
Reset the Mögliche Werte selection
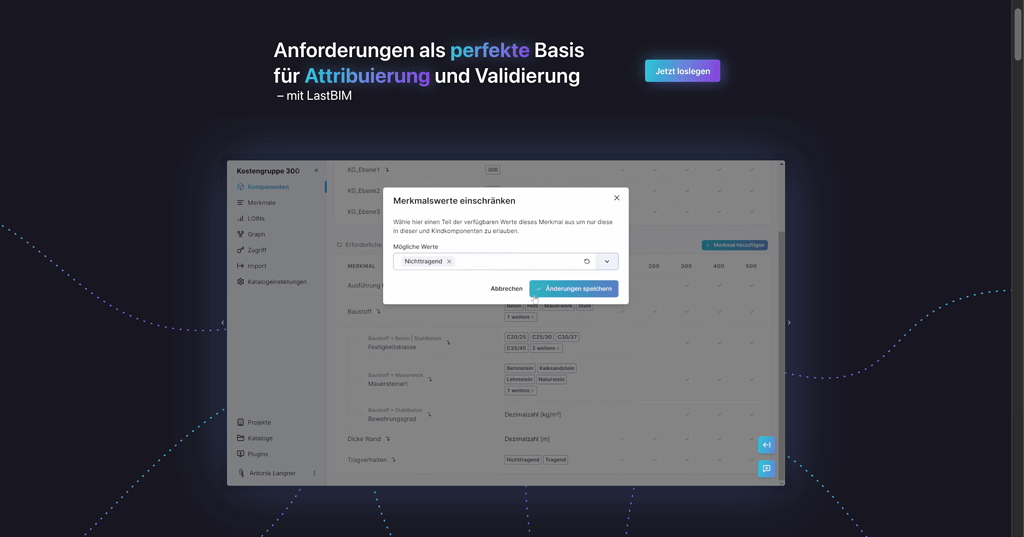pos(587,262)
